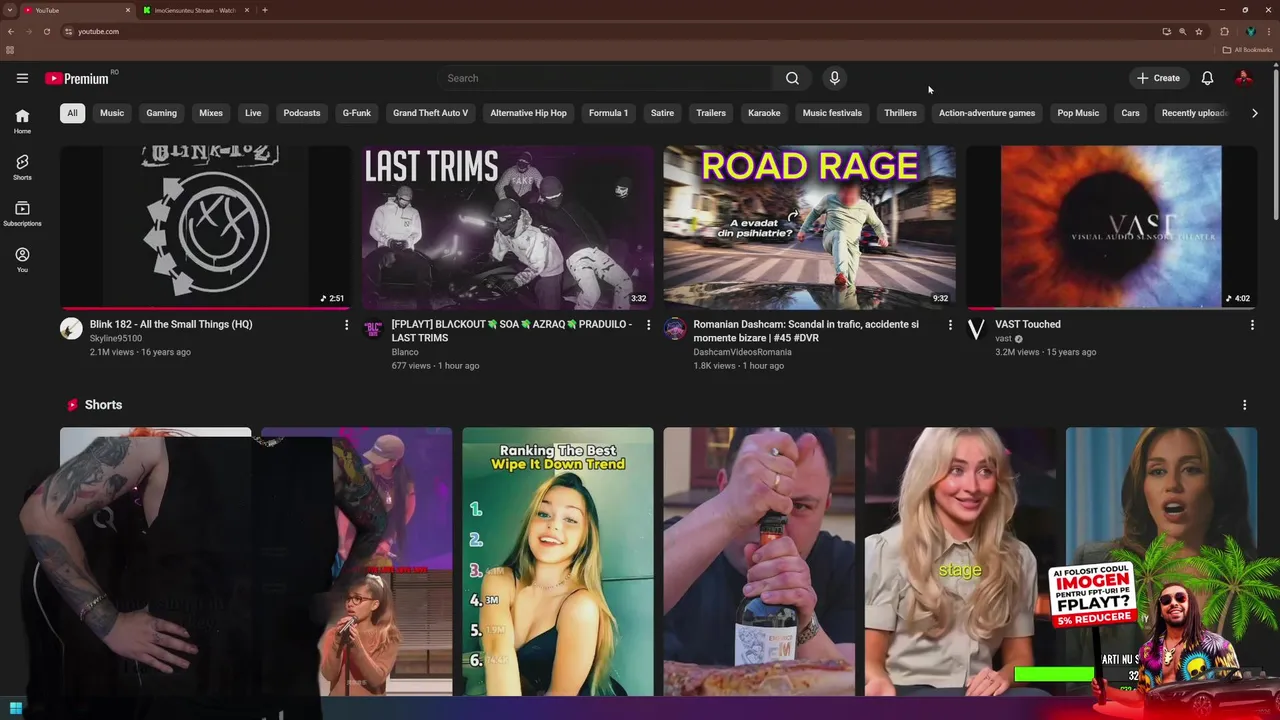Open the You section in sidebar
Screen dimensions: 1280x720
click(x=22, y=260)
